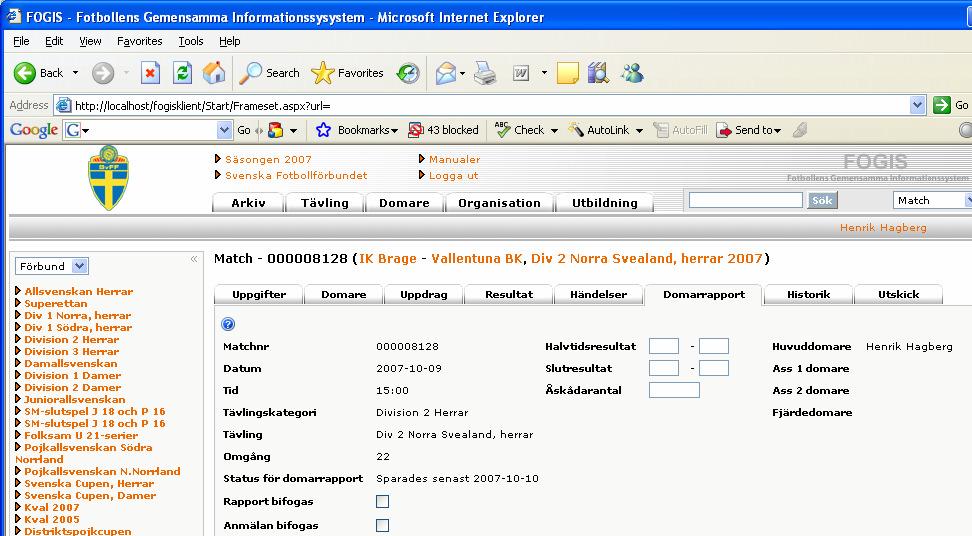Click the Google toolbar logo
Viewport: 972px width, 536px height.
click(34, 130)
